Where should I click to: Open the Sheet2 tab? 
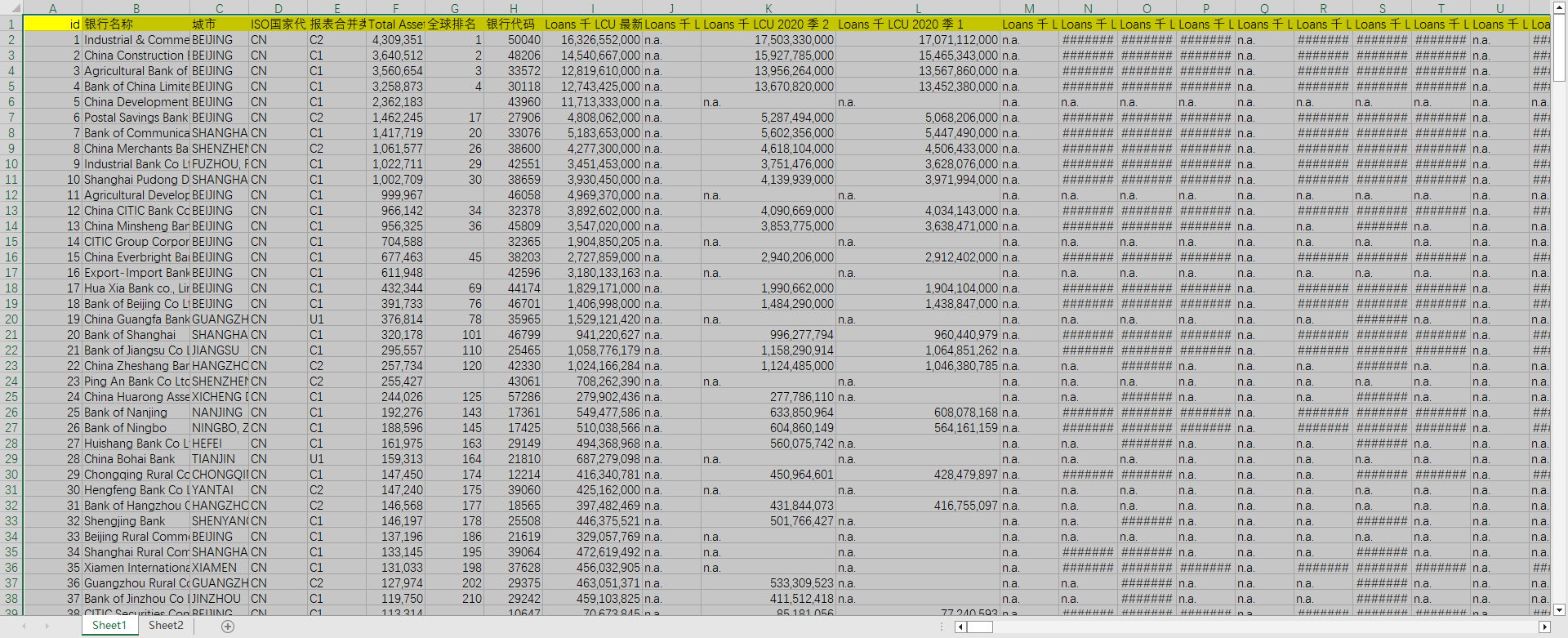[x=166, y=626]
